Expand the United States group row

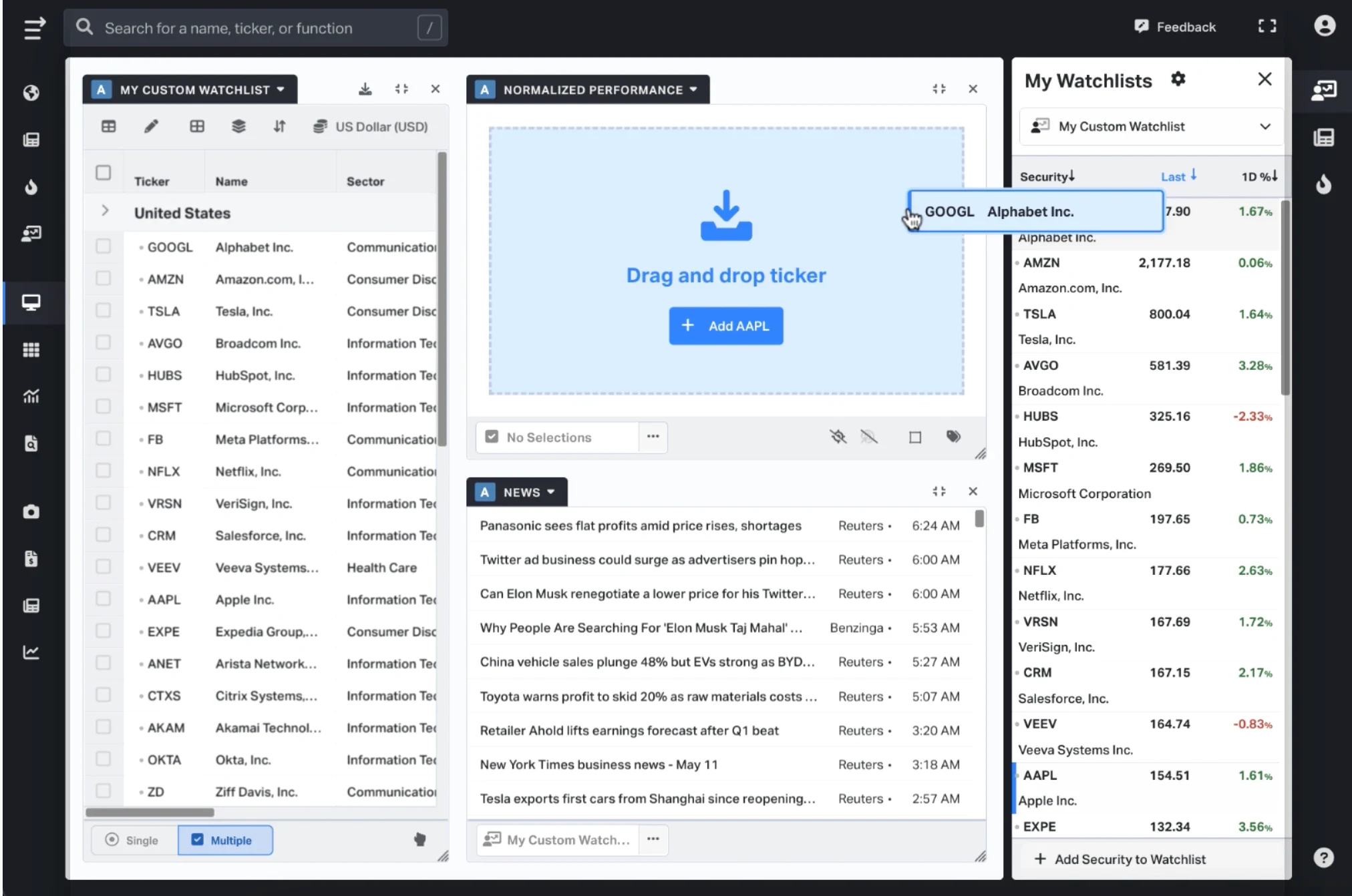[105, 211]
